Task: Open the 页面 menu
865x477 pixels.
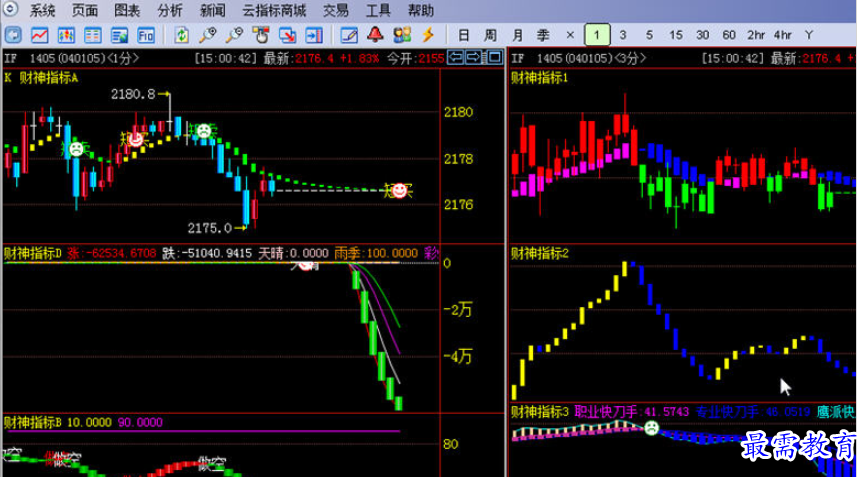Action: point(84,10)
